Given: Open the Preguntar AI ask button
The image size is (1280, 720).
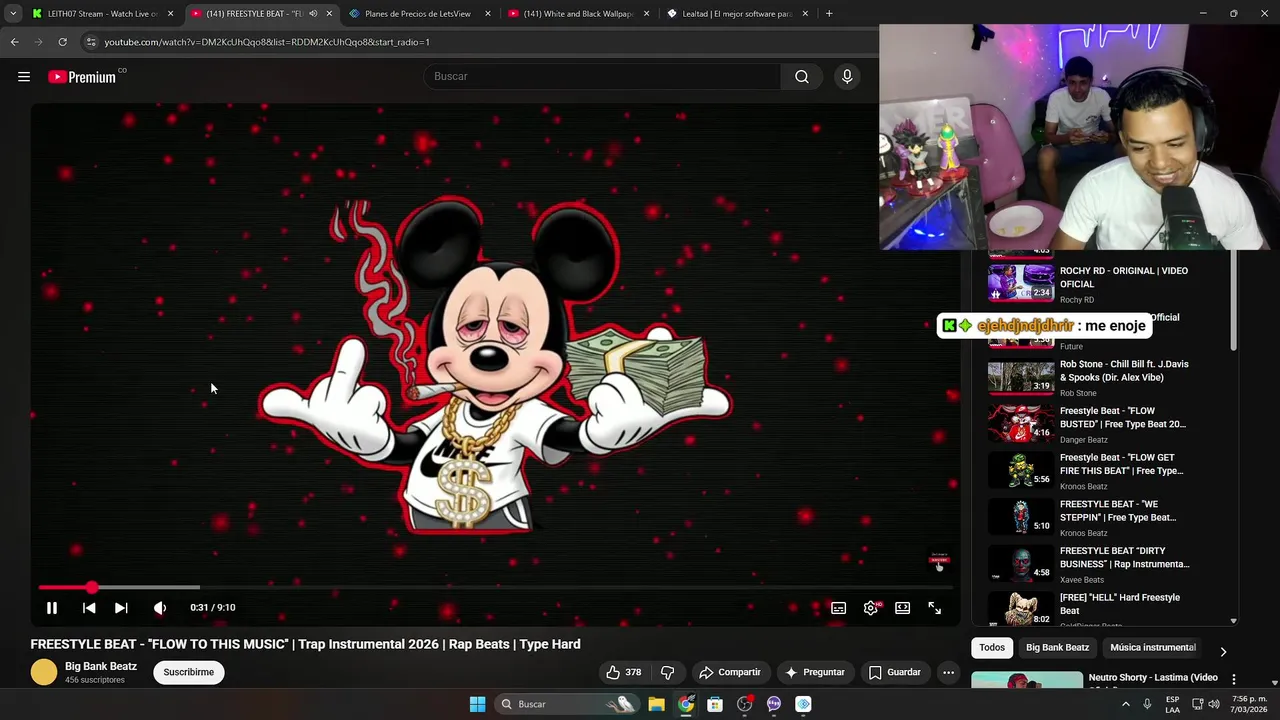Looking at the screenshot, I should (x=815, y=672).
